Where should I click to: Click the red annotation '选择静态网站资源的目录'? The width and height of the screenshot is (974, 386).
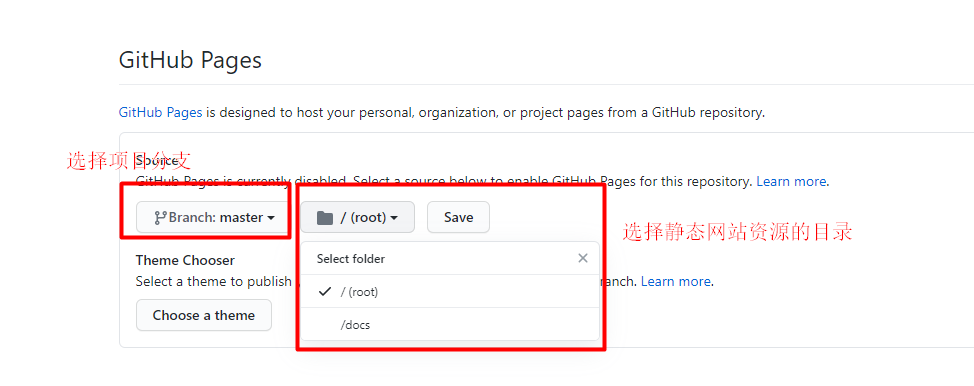(738, 232)
